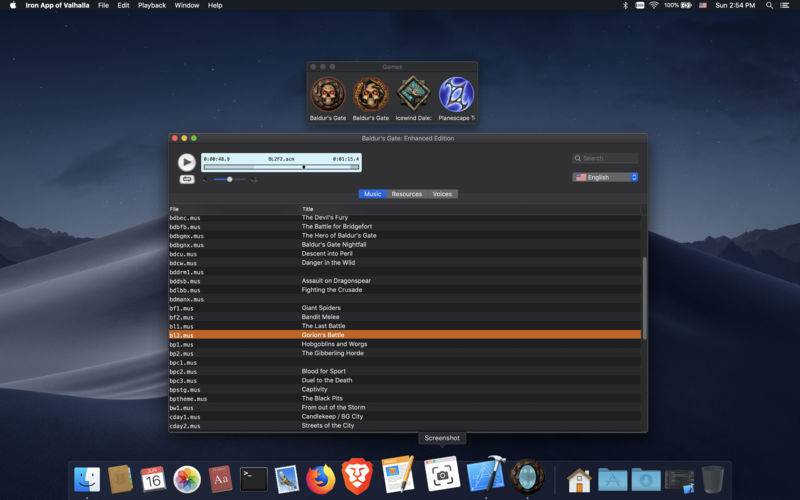800x500 pixels.
Task: Open the Trash in the Dock
Action: [x=713, y=479]
